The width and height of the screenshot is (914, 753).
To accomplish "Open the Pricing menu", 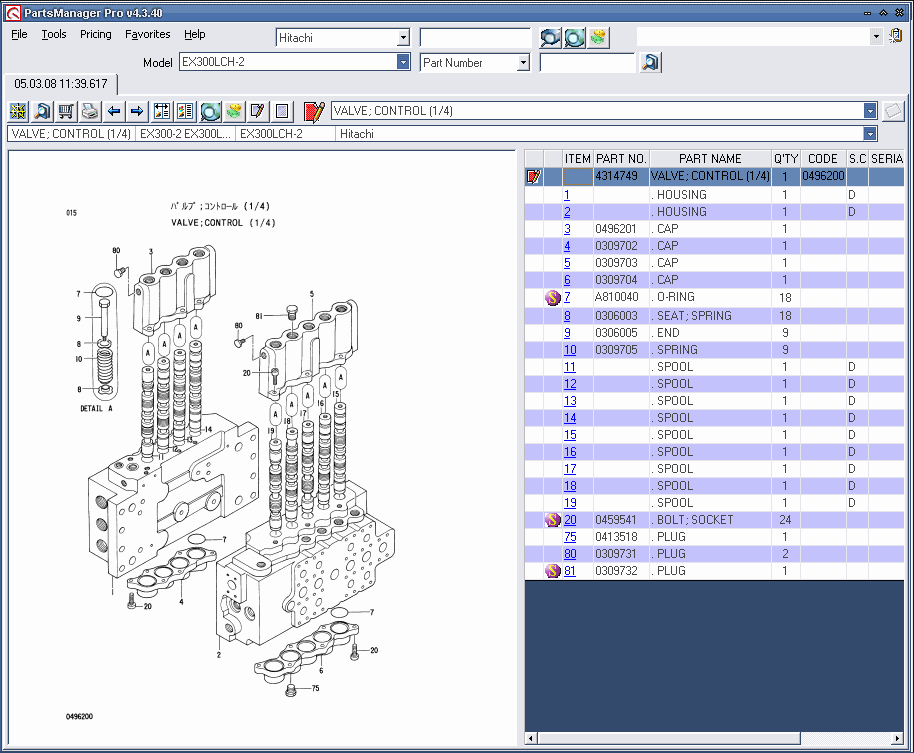I will [x=95, y=34].
